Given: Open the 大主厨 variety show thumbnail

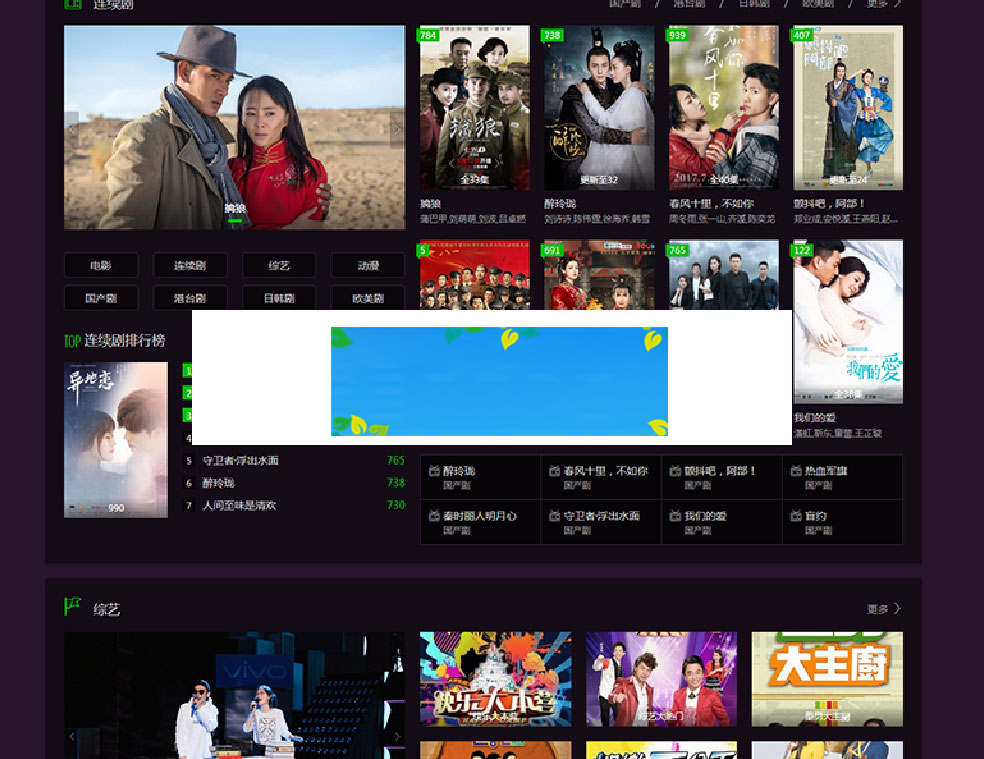Looking at the screenshot, I should pos(827,678).
